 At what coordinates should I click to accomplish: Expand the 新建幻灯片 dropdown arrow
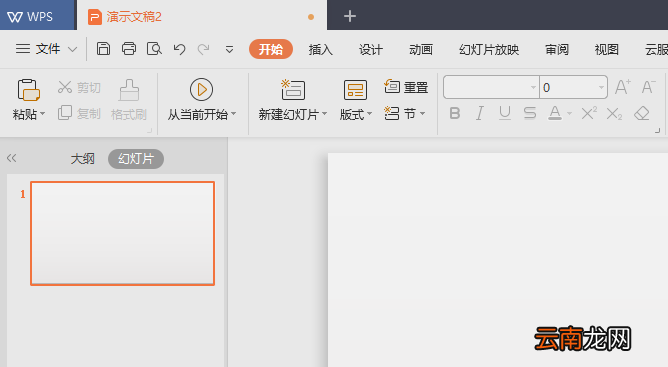click(x=325, y=114)
